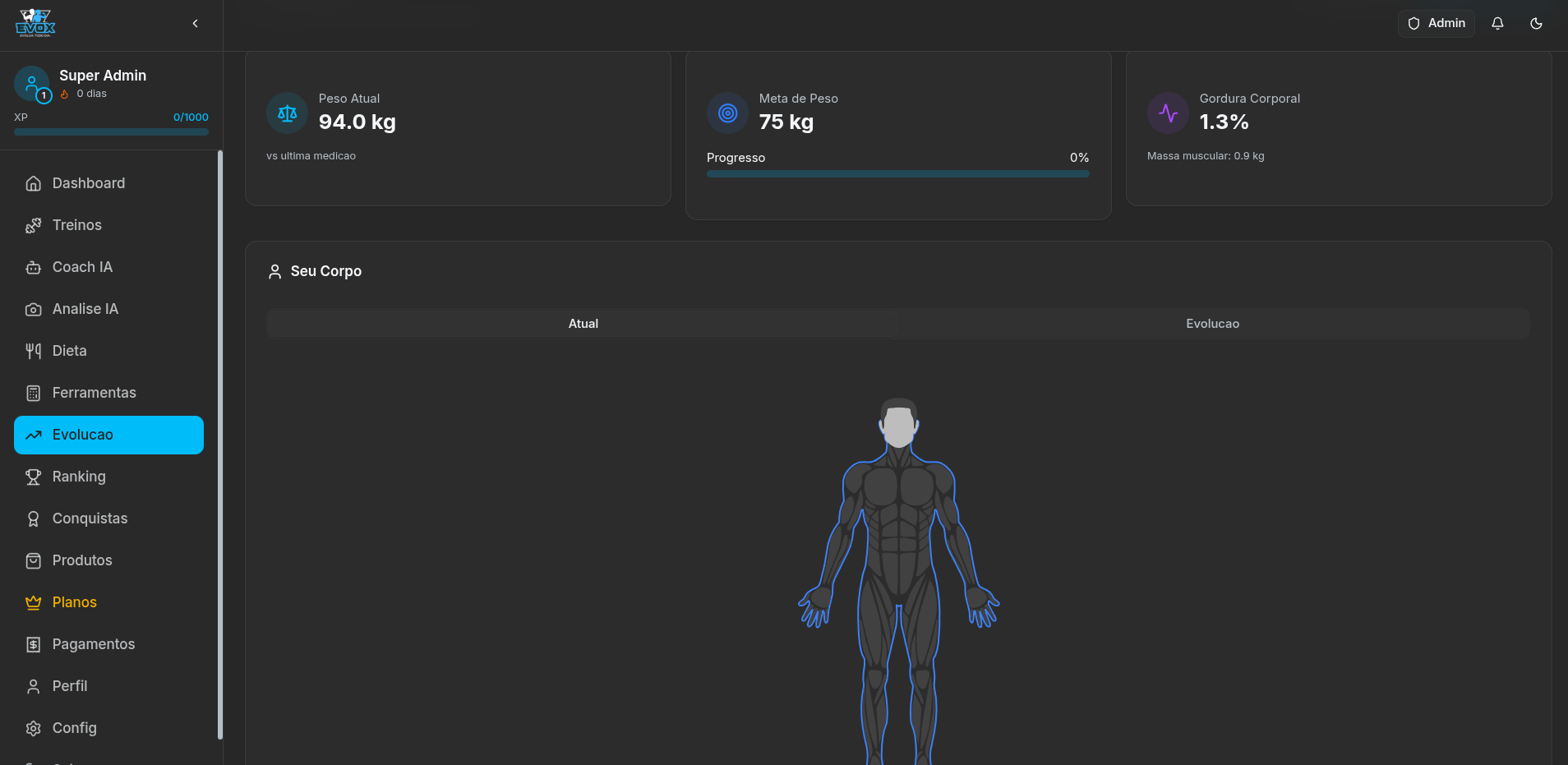Click the Perfil user icon
The width and height of the screenshot is (1568, 765).
[x=34, y=686]
